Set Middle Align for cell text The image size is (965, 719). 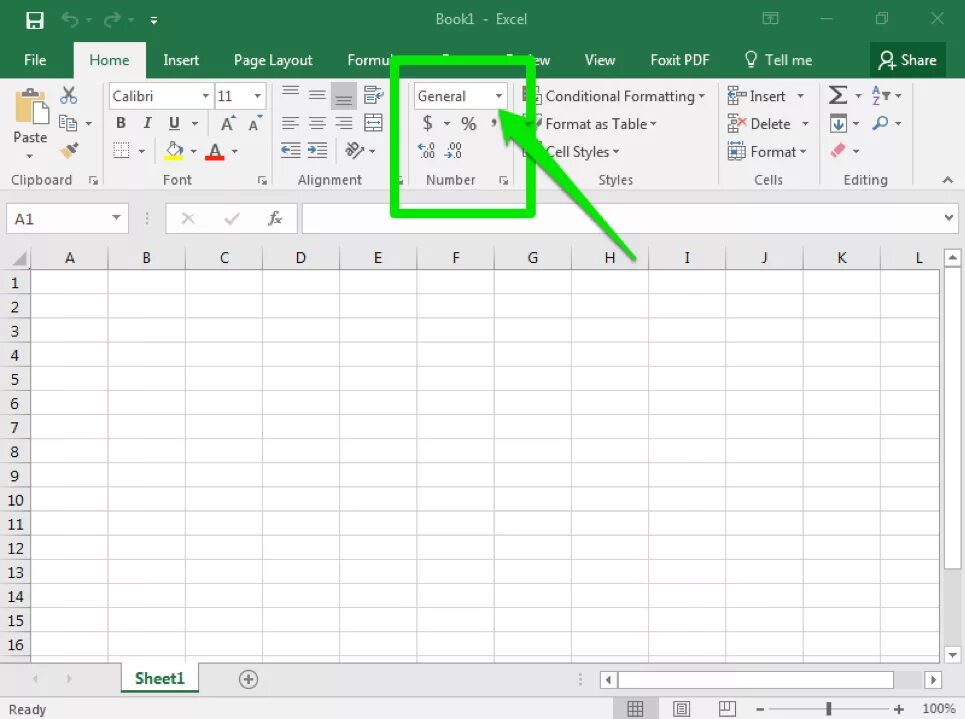pos(318,95)
